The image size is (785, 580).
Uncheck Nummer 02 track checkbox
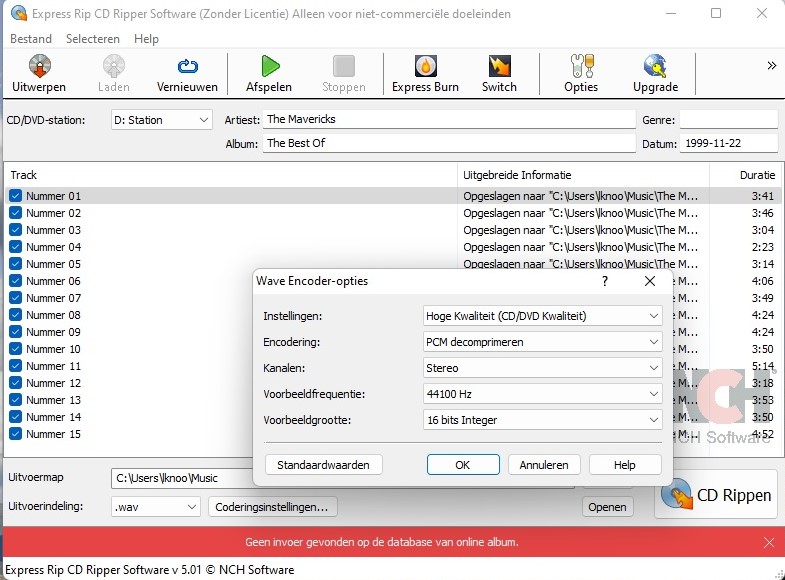point(16,213)
